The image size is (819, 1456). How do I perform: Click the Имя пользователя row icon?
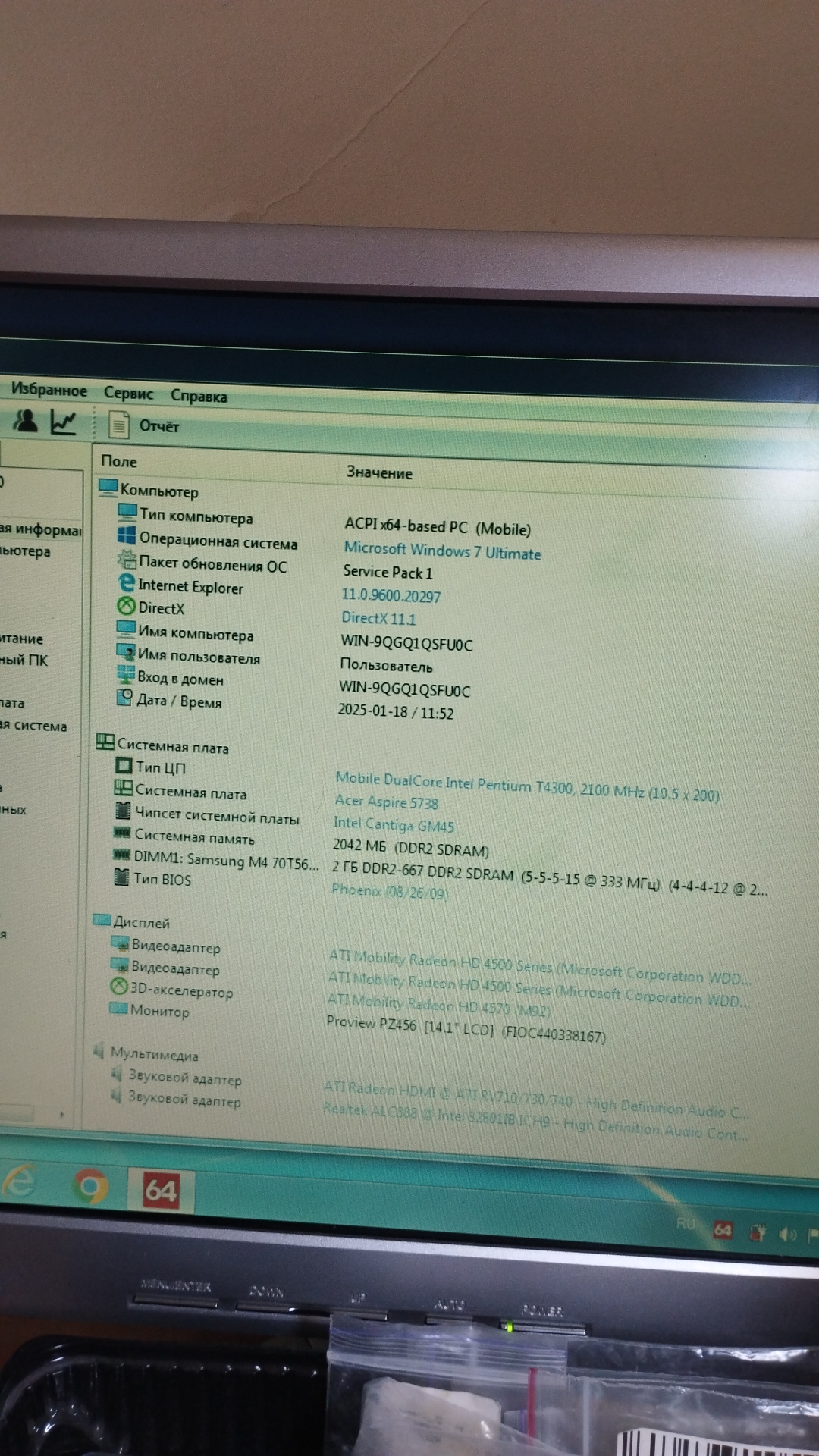pyautogui.click(x=125, y=651)
